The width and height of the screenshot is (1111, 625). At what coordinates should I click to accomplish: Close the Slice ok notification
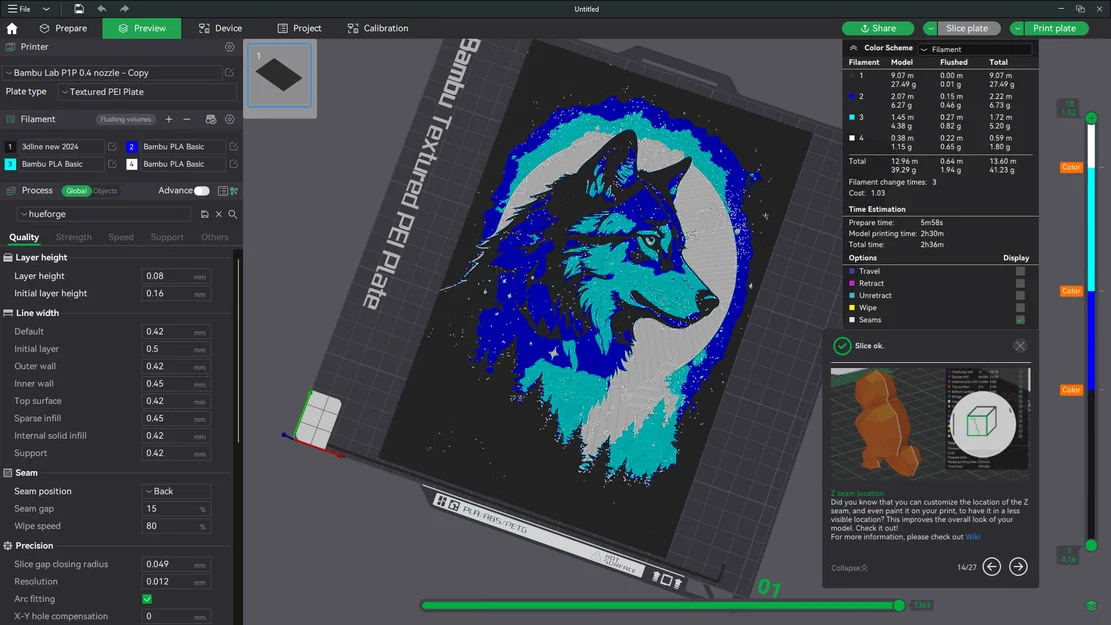[1020, 346]
